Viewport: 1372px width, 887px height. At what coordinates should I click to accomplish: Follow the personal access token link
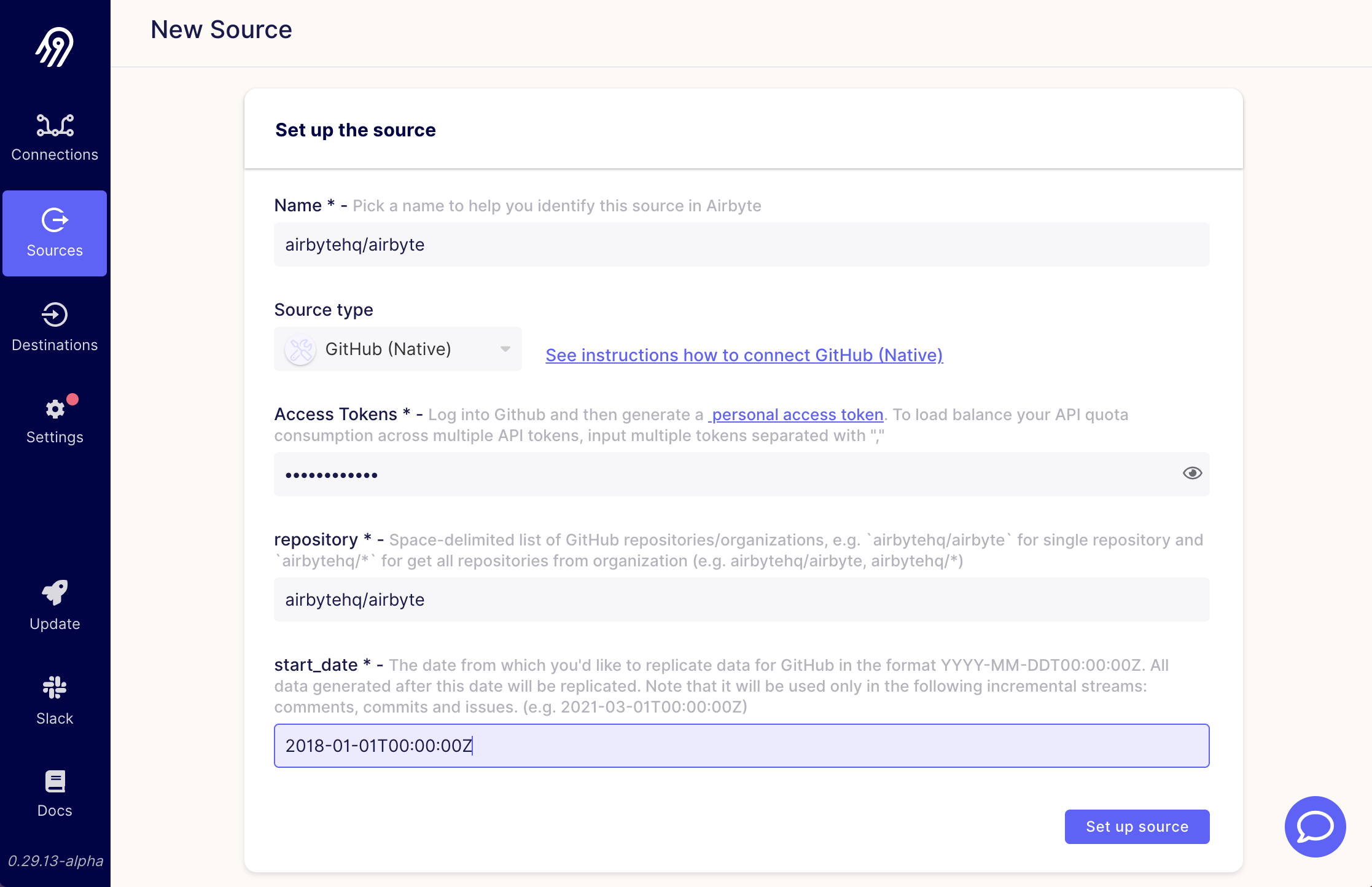click(796, 415)
